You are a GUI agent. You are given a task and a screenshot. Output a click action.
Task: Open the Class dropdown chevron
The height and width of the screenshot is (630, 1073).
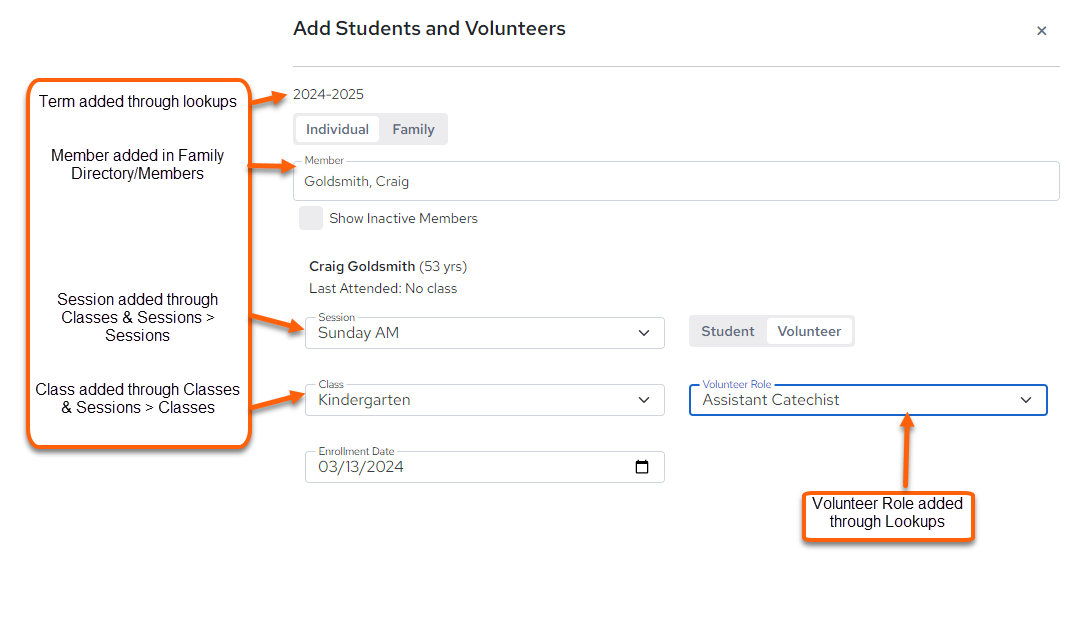pyautogui.click(x=643, y=400)
